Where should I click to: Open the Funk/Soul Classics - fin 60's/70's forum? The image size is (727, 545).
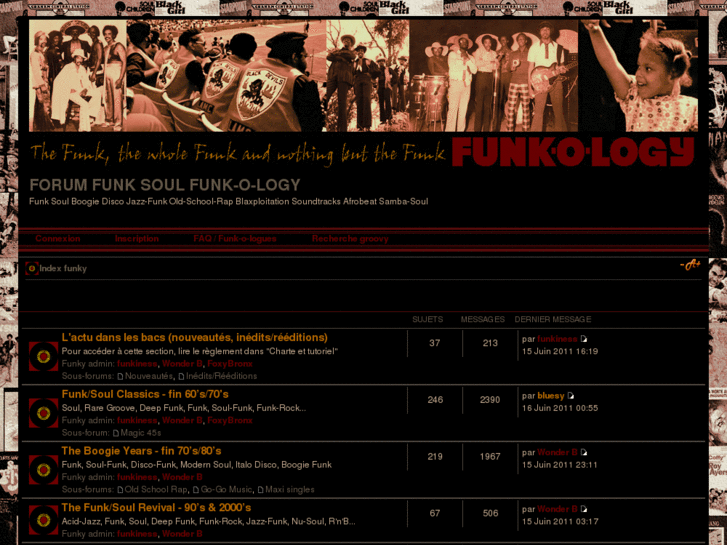coord(145,394)
